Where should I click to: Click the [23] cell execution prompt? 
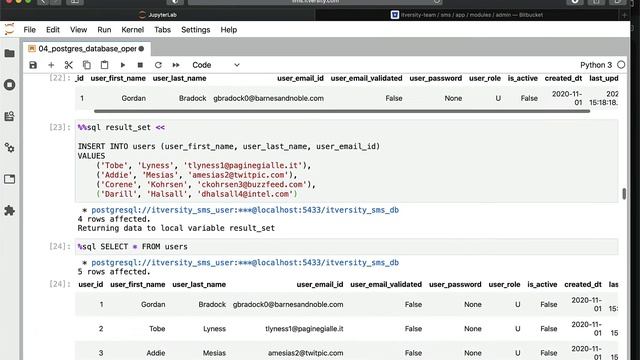pyautogui.click(x=60, y=127)
